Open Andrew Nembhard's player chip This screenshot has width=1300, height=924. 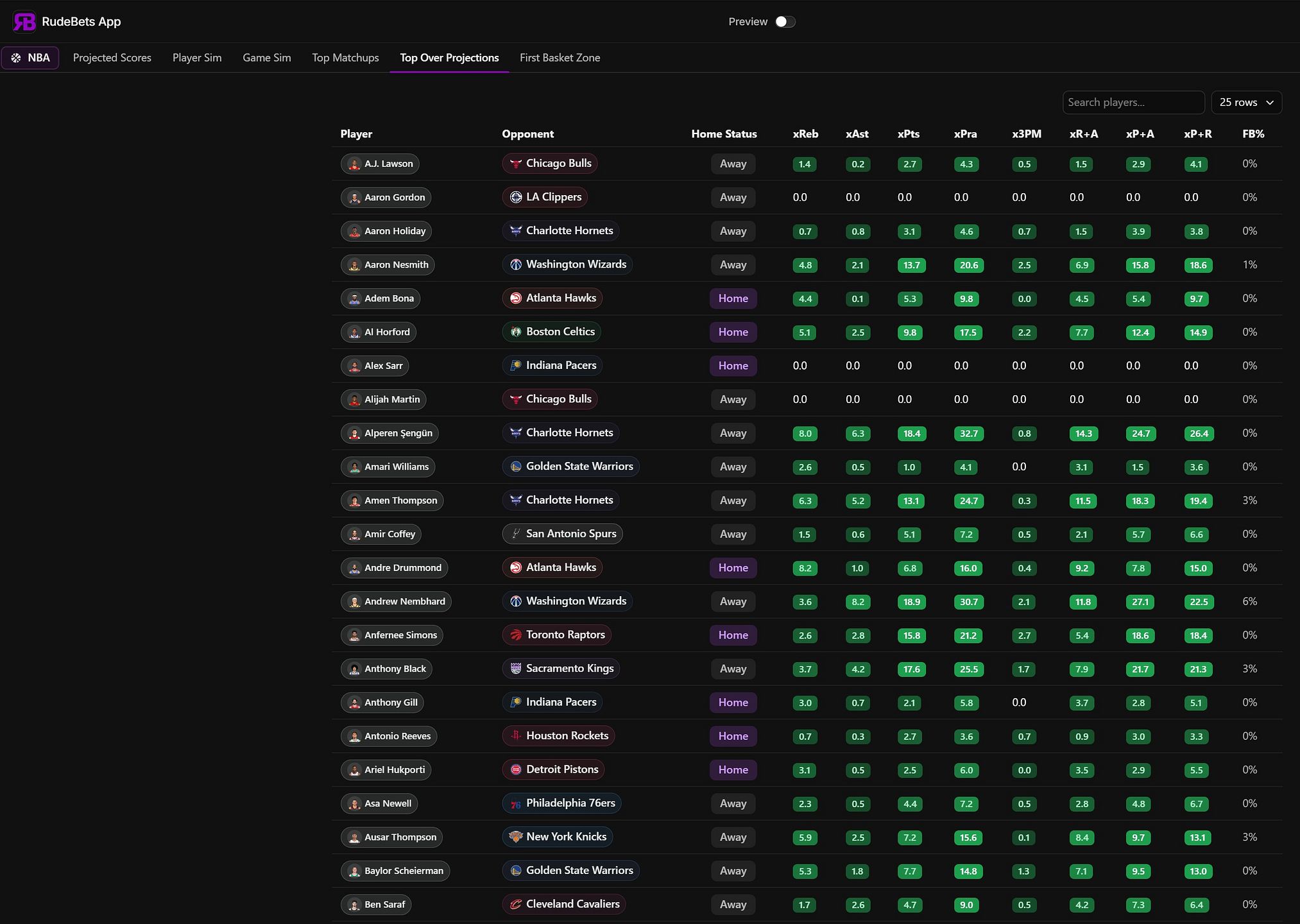(396, 602)
